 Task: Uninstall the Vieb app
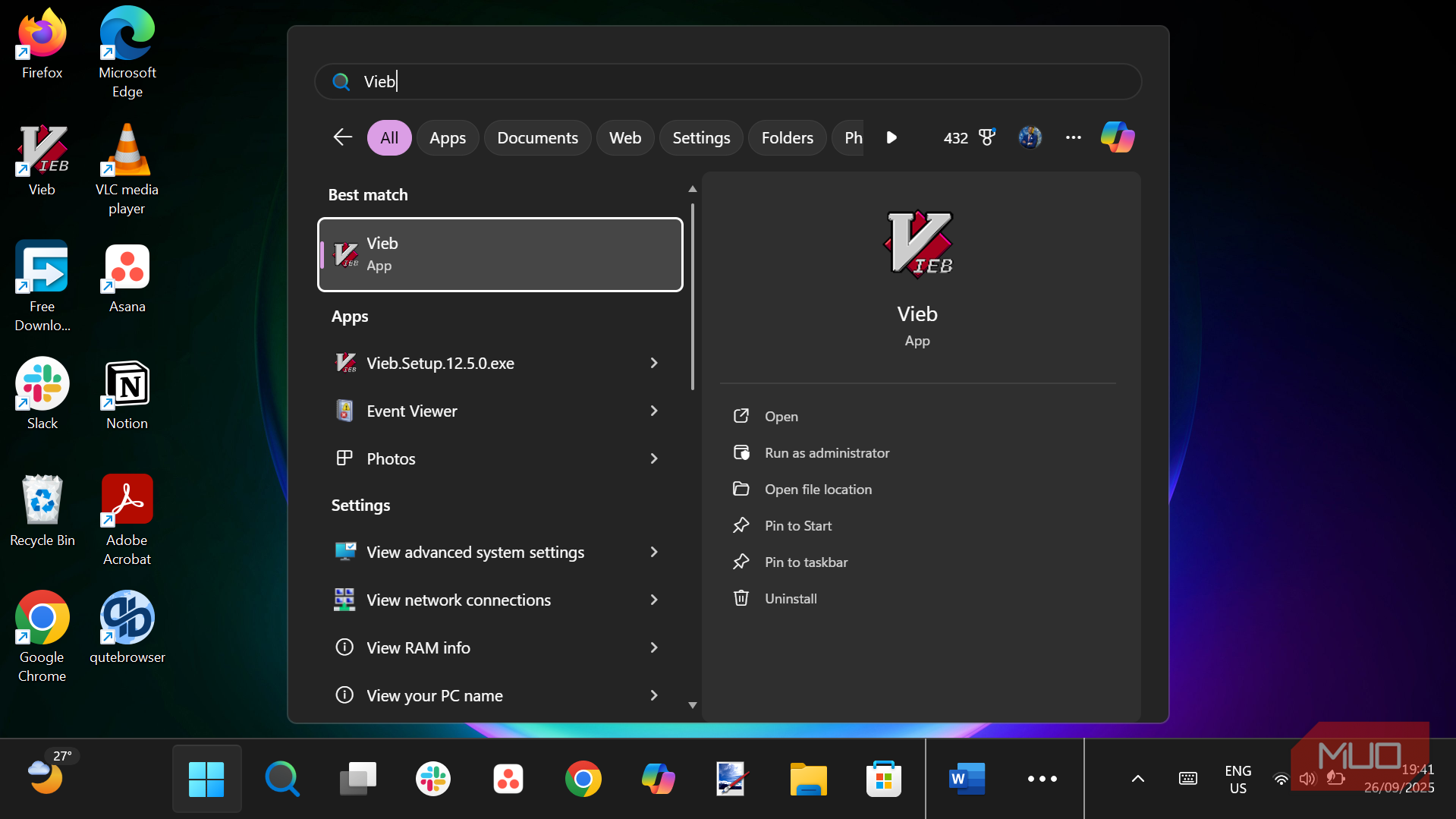click(790, 598)
